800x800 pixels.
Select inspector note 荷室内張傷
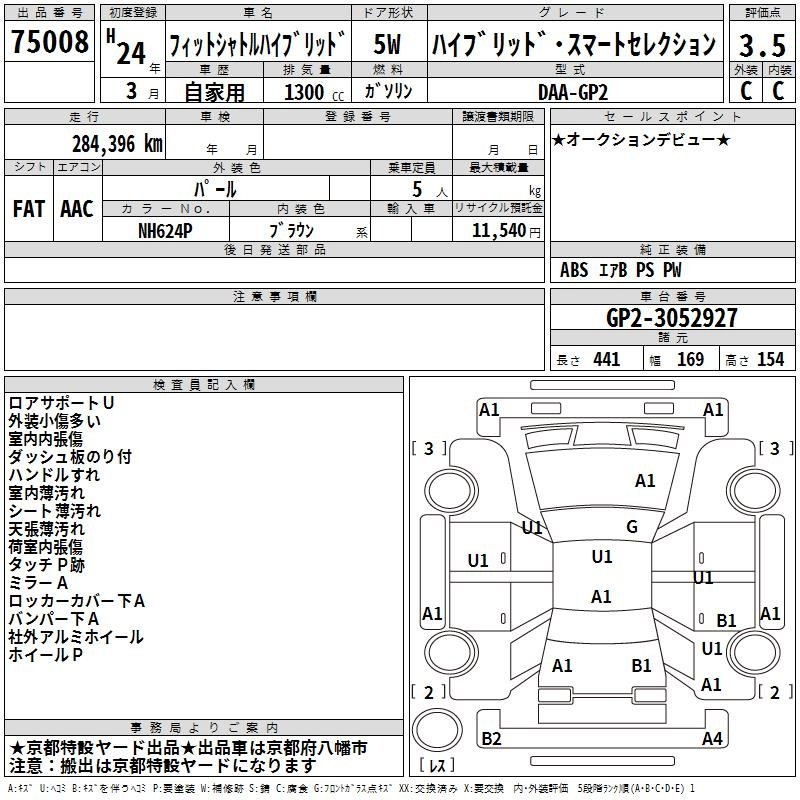click(x=45, y=547)
